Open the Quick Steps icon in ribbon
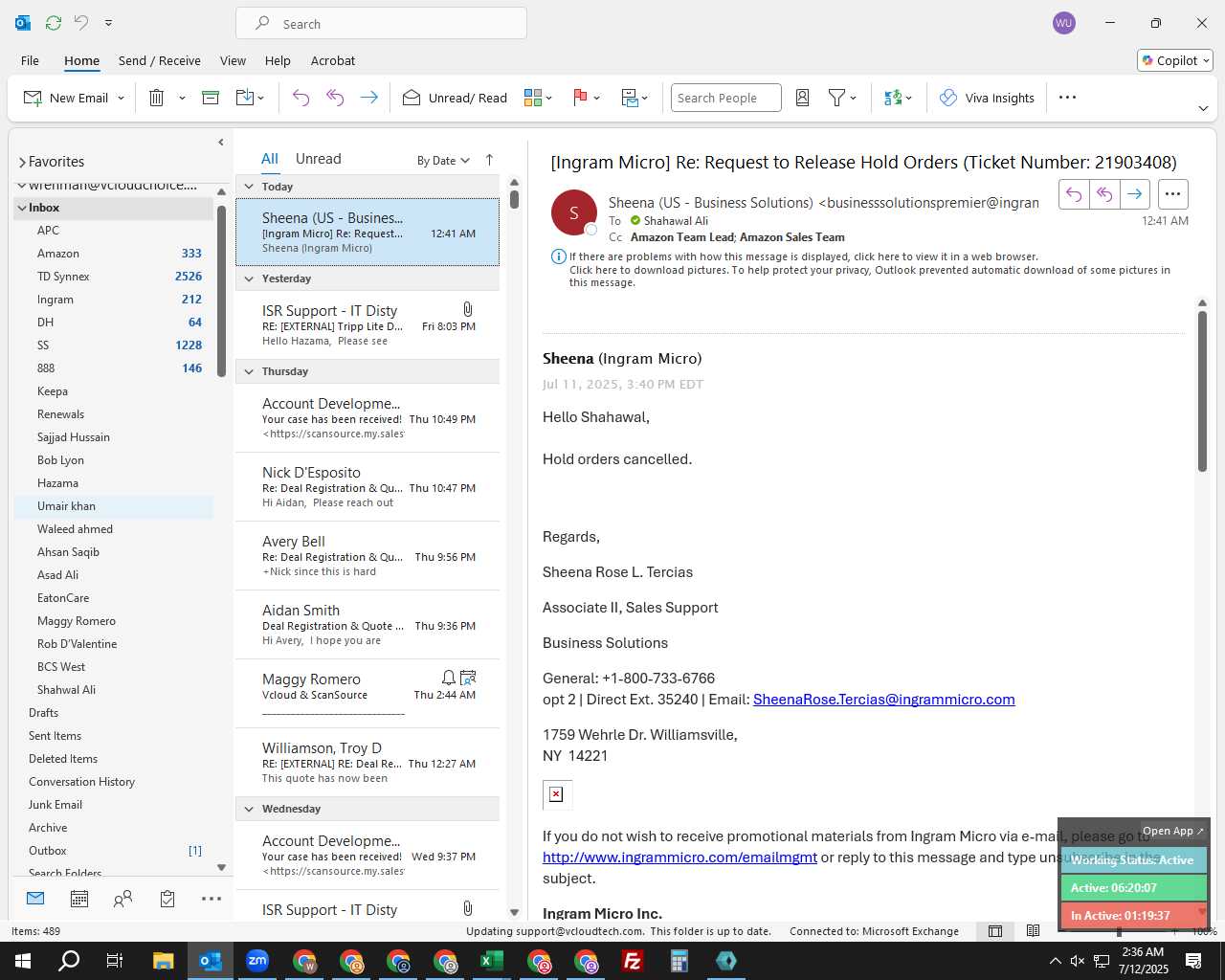 (x=630, y=98)
